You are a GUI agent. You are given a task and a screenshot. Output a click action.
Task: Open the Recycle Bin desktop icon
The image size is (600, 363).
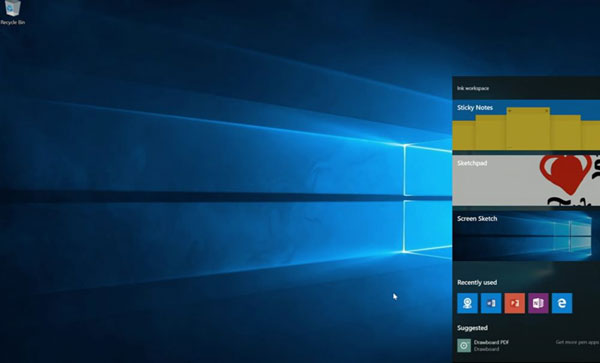tap(12, 12)
